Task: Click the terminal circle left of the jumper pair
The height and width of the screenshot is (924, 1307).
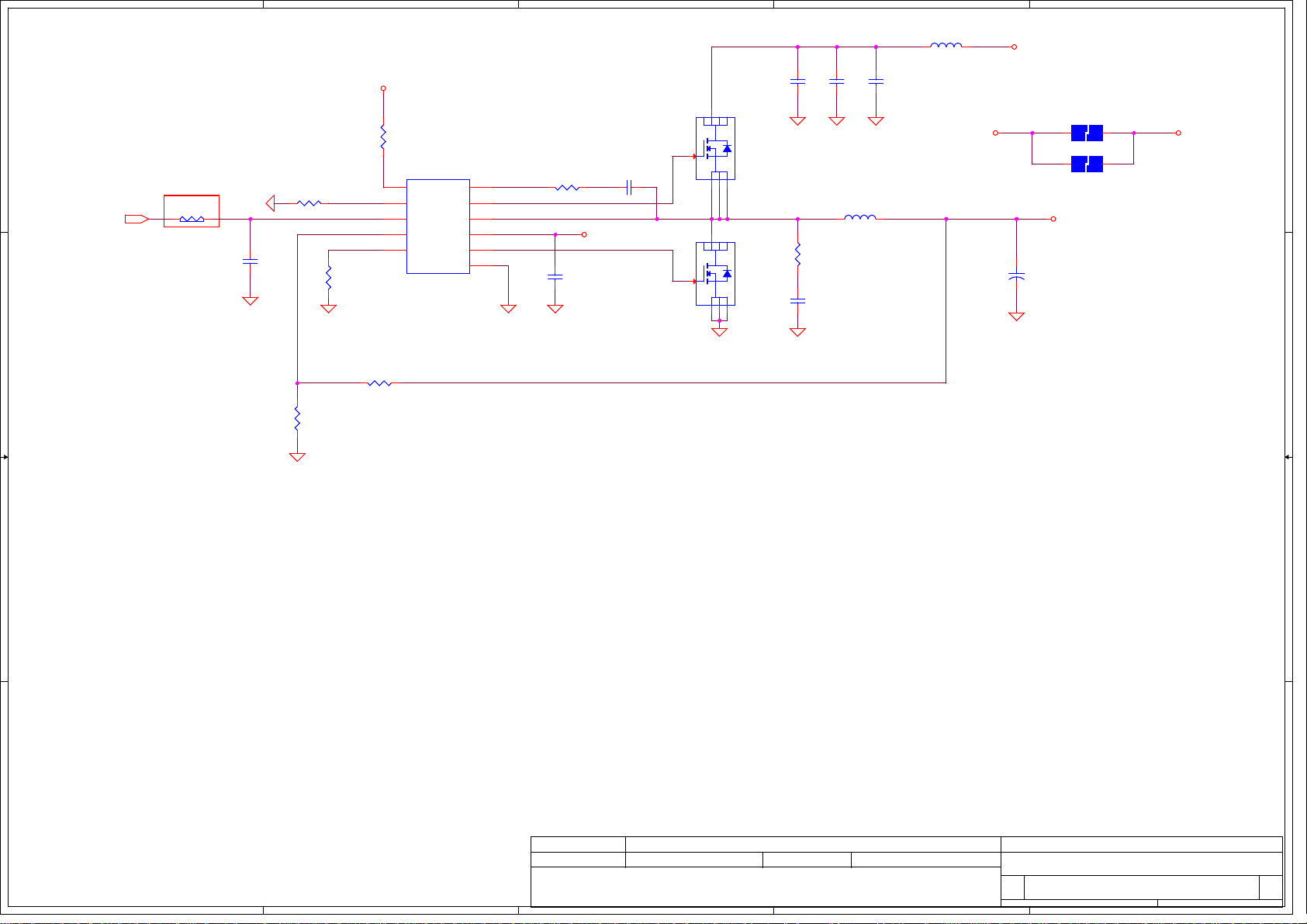Action: click(995, 133)
